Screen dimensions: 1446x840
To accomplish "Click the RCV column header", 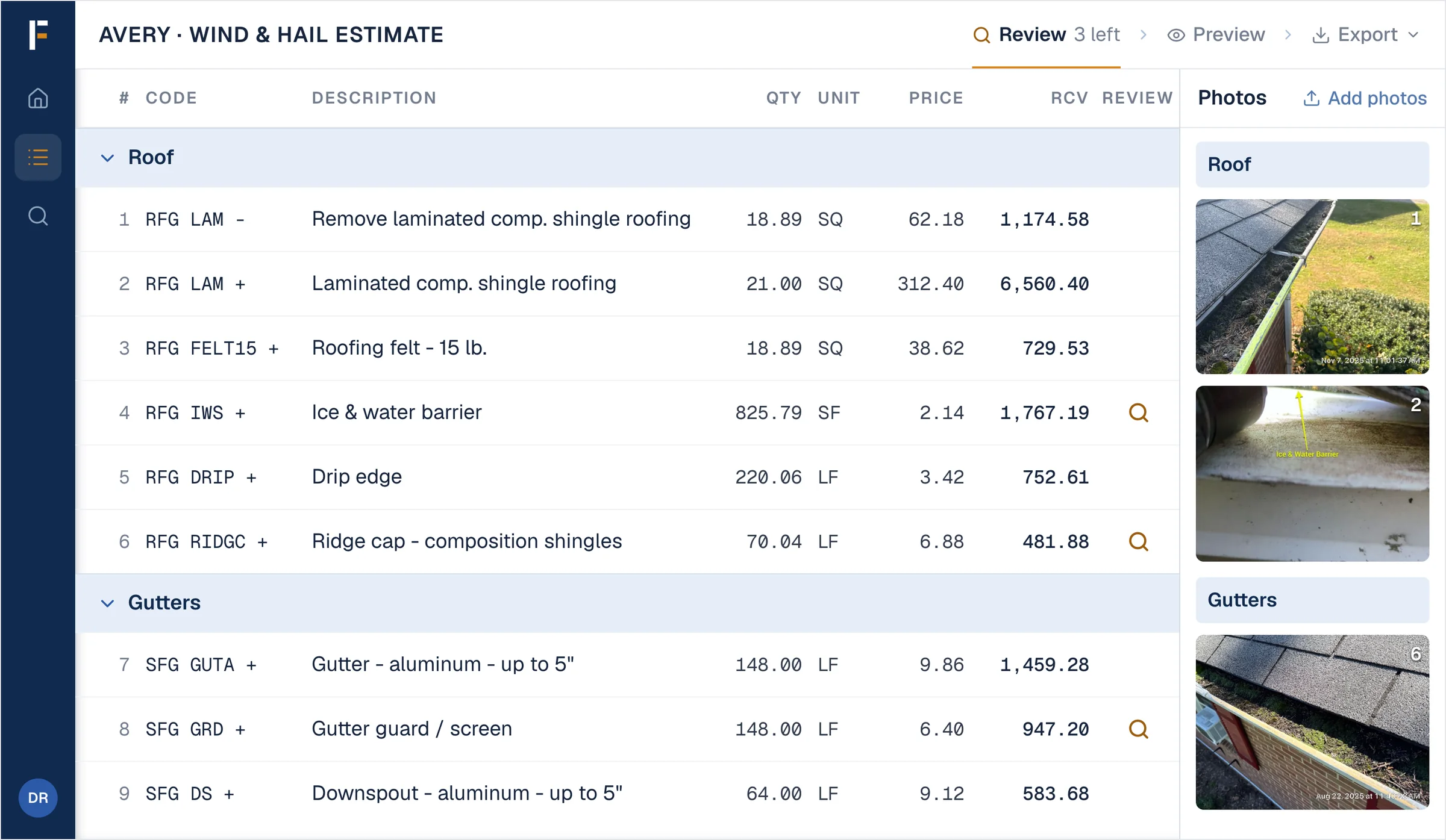I will (1069, 98).
